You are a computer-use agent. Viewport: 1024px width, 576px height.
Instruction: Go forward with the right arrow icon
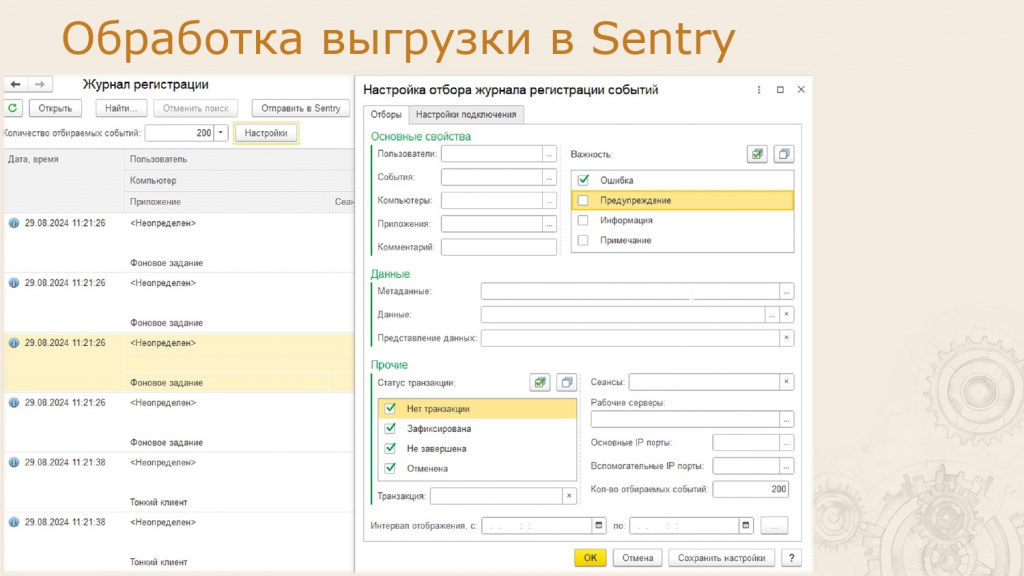click(40, 84)
